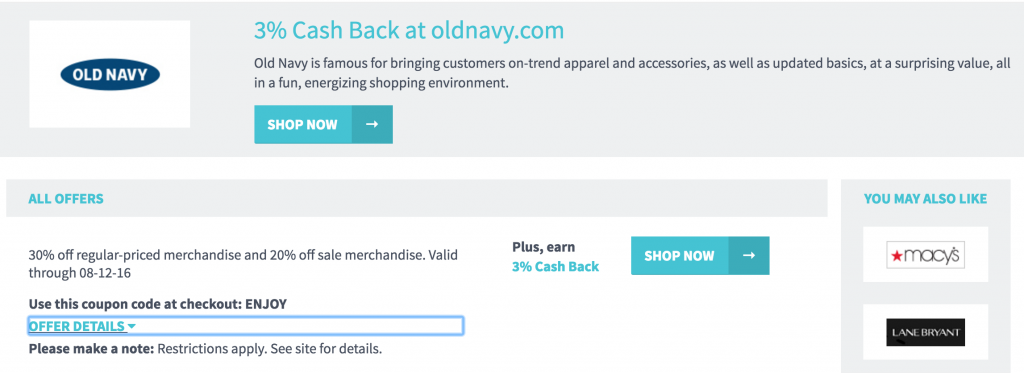Click the Shop Now label under the Old Navy description
The image size is (1024, 373).
point(302,124)
